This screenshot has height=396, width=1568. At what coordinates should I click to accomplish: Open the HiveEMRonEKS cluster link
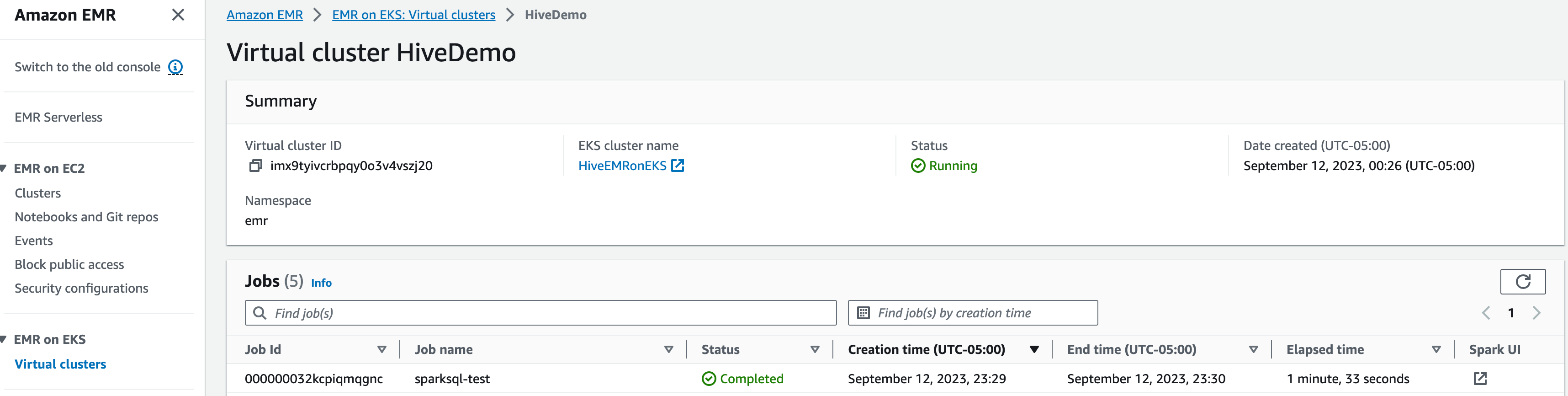622,166
